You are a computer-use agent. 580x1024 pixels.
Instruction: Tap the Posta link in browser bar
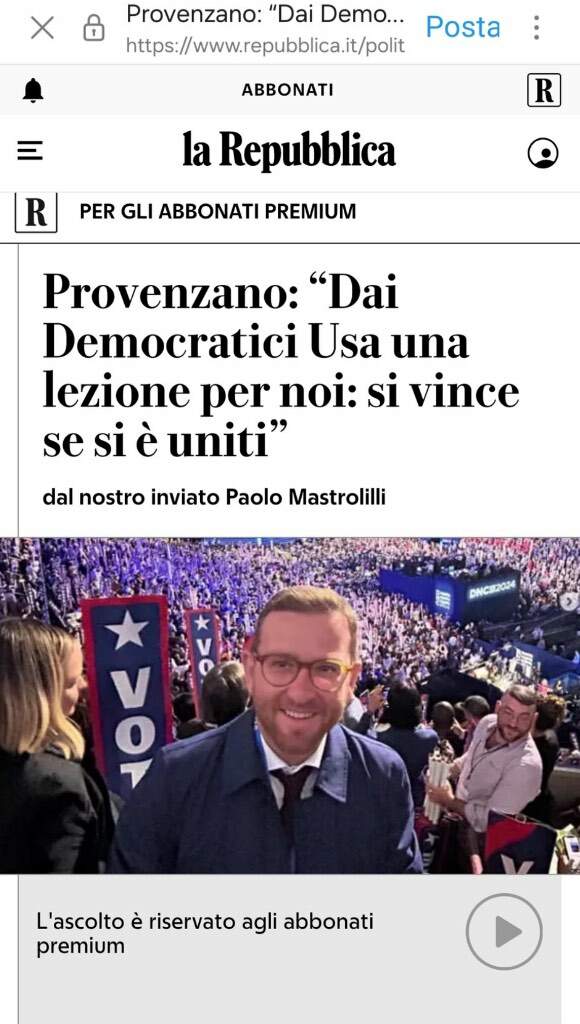(x=463, y=27)
